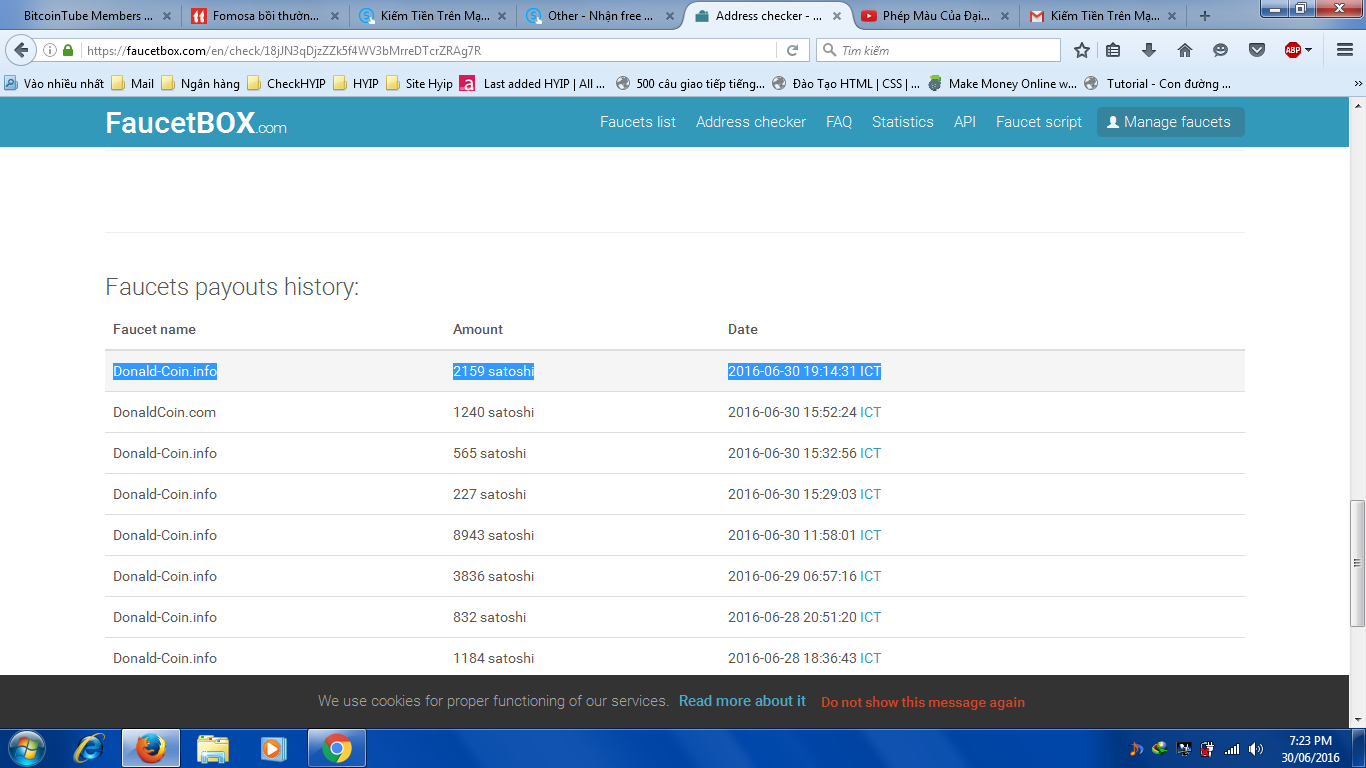Screen dimensions: 1366x768
Task: Switch to the Gmail Kiếm Tiền Trên Mạng tab
Action: 1104,16
